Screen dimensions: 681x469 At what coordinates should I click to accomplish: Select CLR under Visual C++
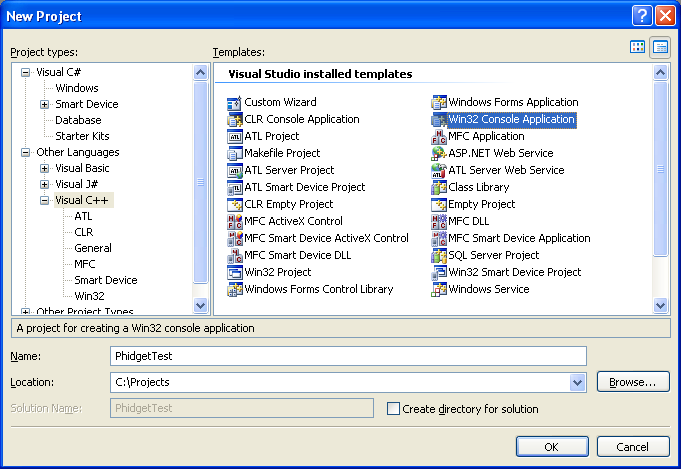[x=83, y=232]
